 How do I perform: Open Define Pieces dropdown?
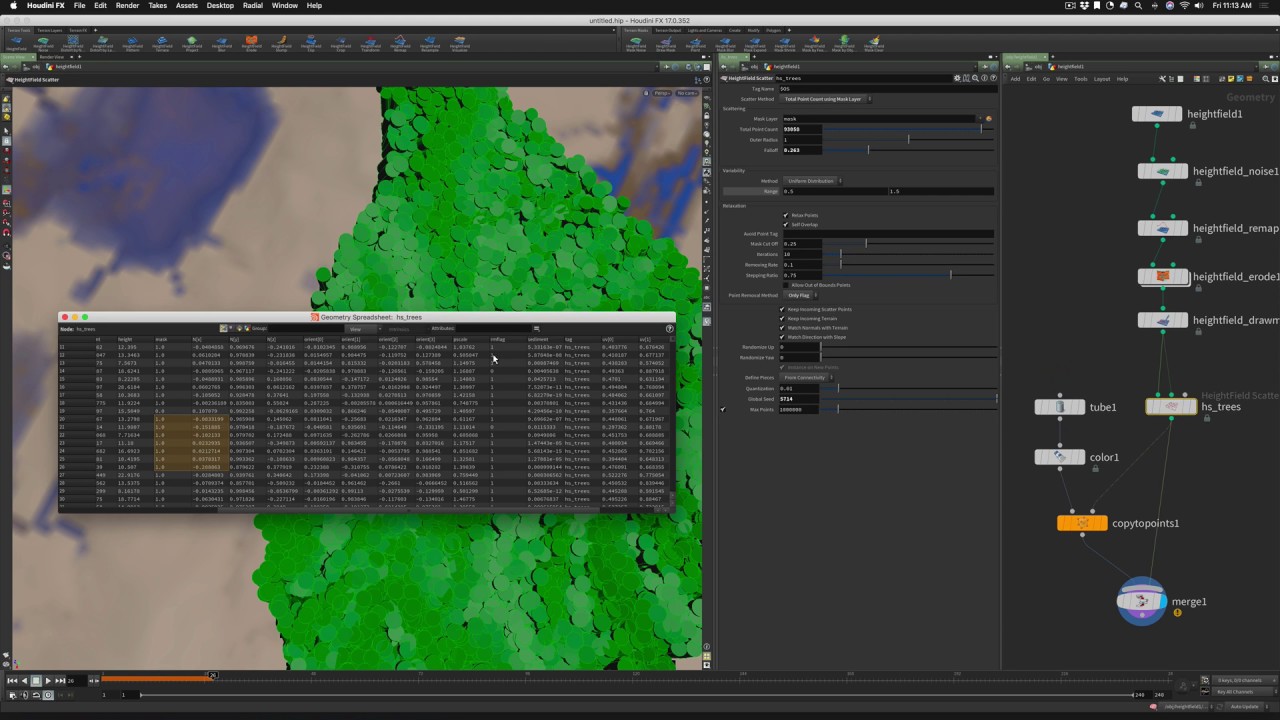[x=807, y=377]
